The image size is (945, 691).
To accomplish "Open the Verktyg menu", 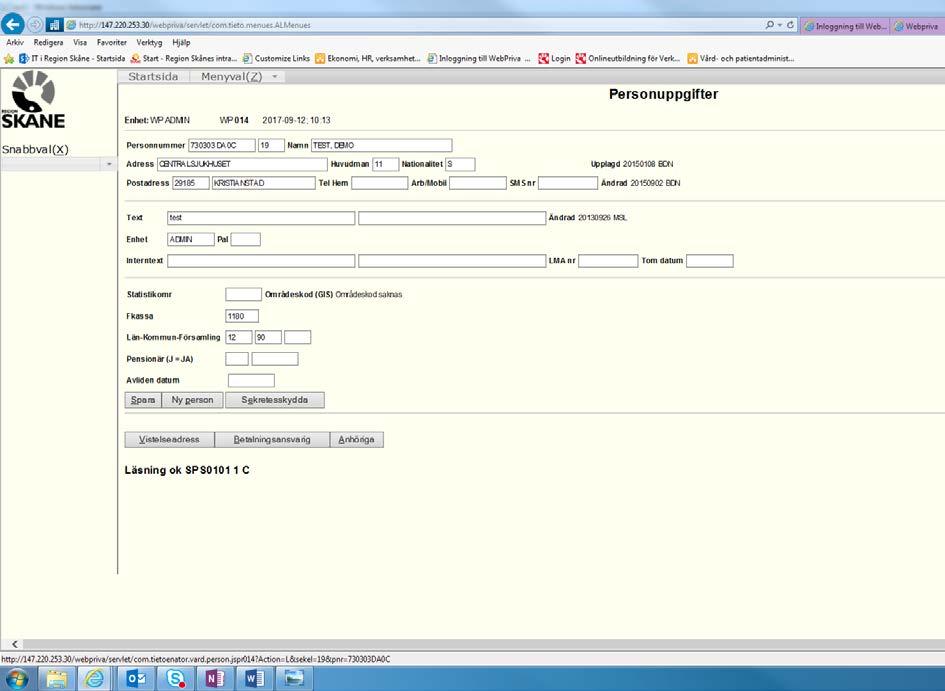I will pos(149,42).
